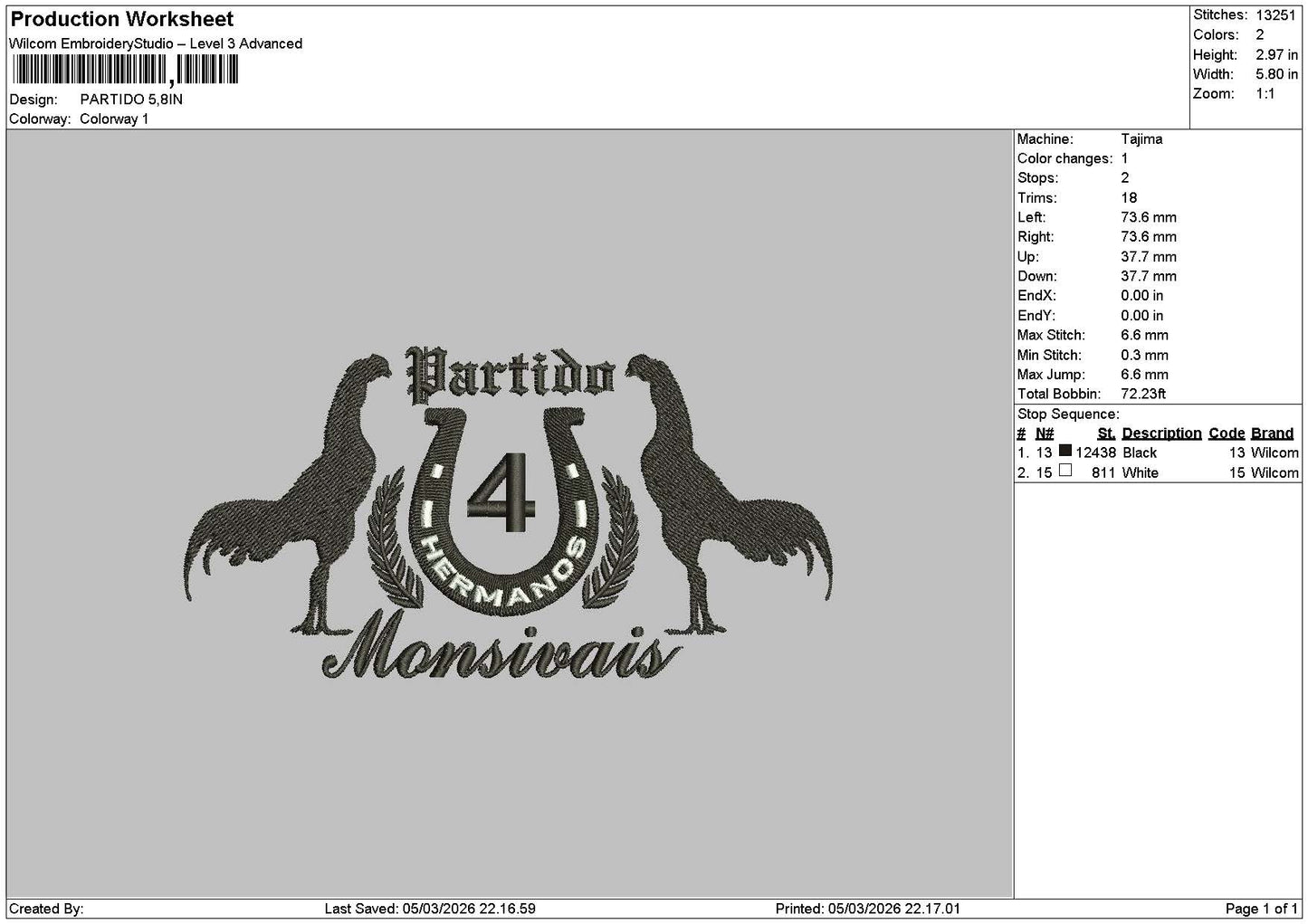Click the Max Stitch value 6.6 mm

click(1145, 335)
